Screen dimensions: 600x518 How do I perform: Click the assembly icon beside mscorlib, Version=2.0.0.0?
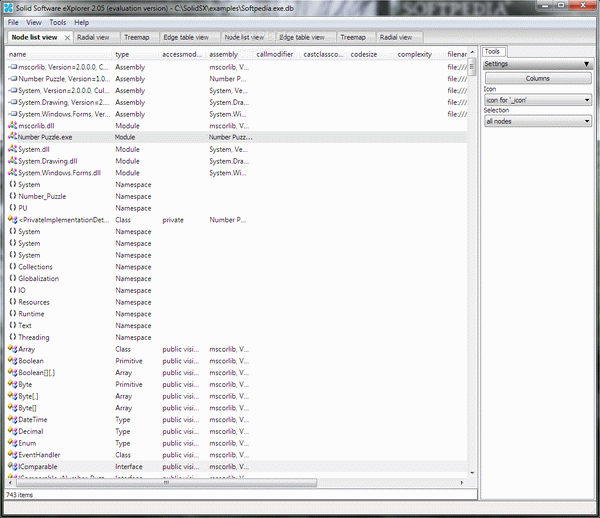click(13, 67)
